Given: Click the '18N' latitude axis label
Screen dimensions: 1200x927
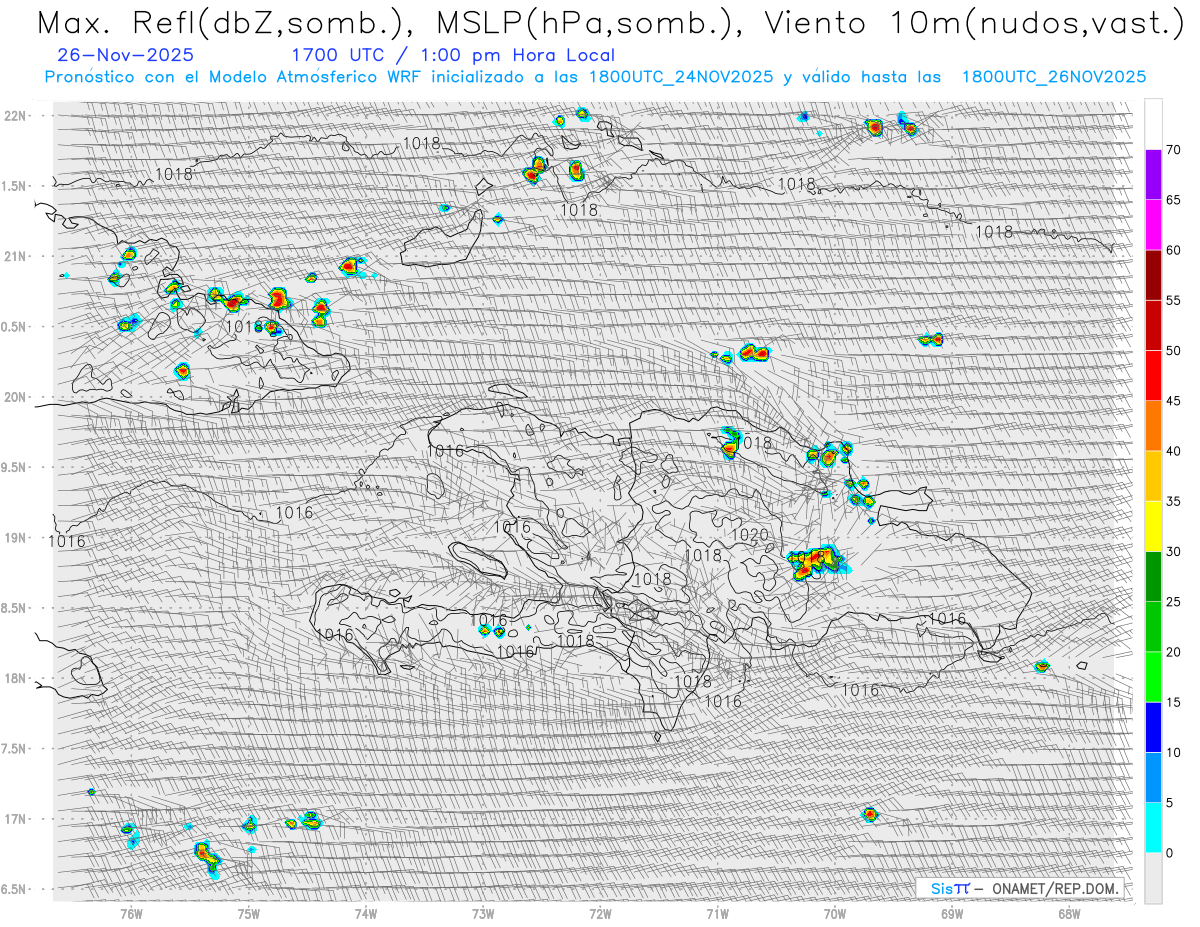Looking at the screenshot, I should pos(16,678).
